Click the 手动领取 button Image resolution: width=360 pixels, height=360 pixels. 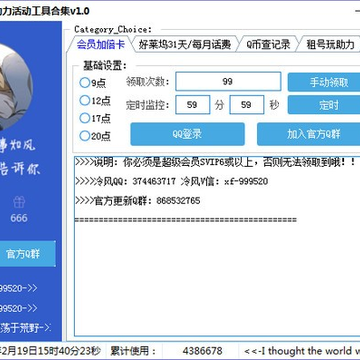(x=324, y=82)
